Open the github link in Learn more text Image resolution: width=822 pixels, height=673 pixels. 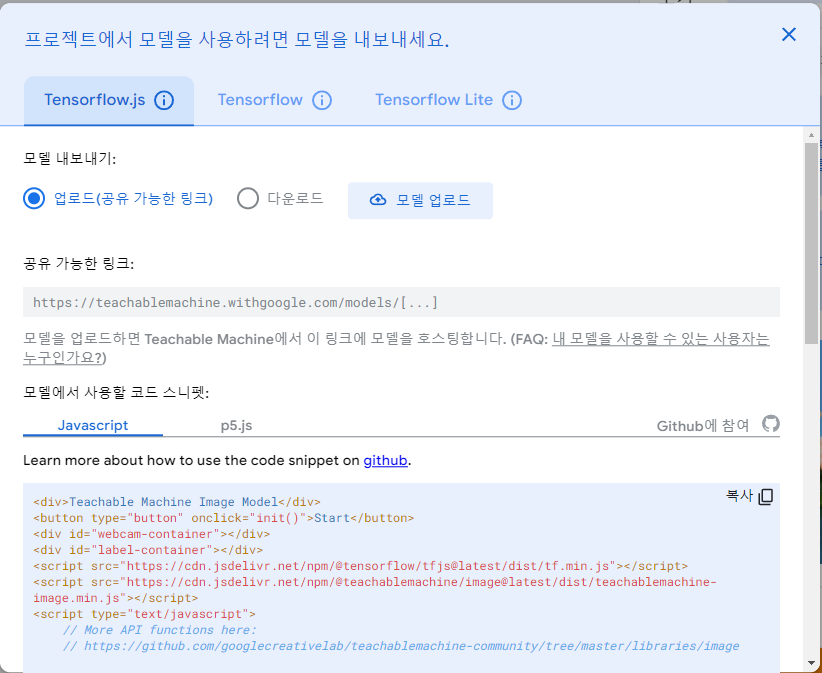coord(385,461)
